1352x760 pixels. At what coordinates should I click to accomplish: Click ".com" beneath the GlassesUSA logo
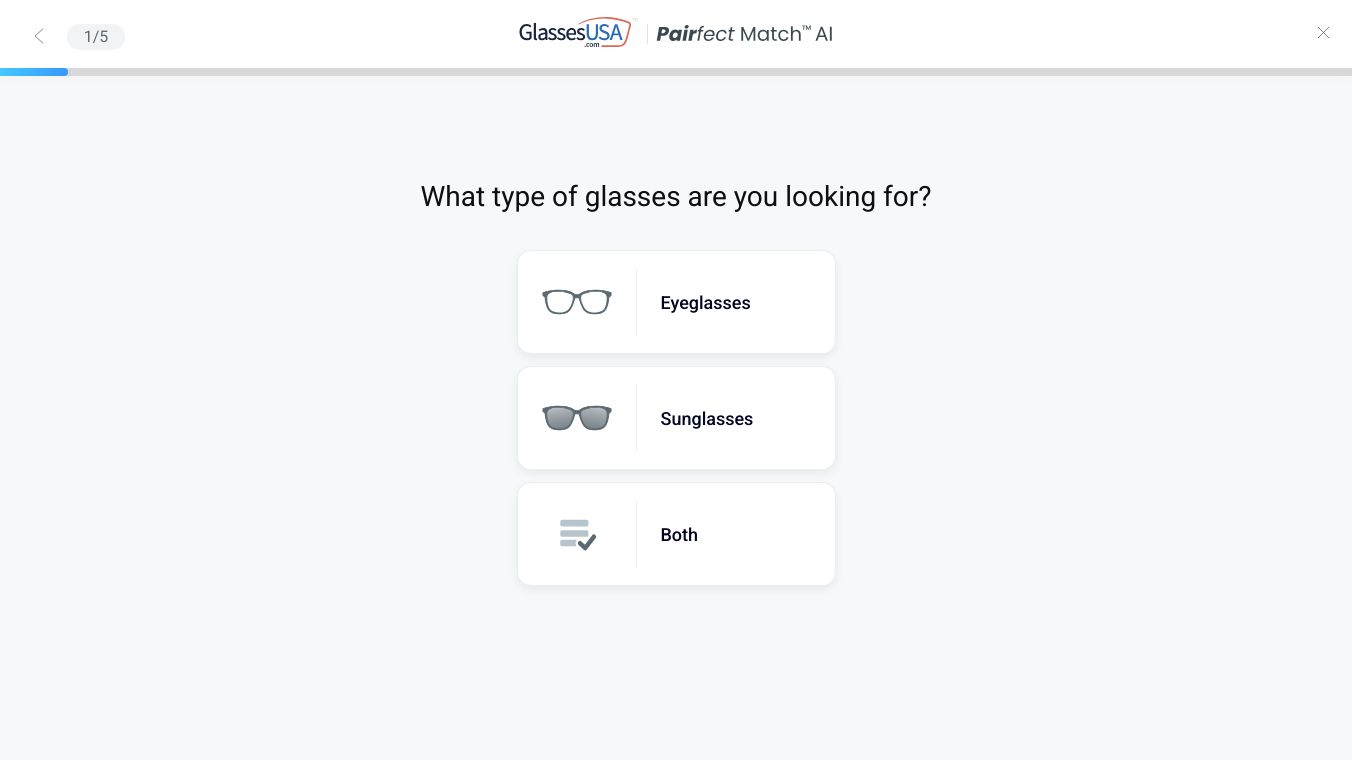click(x=593, y=45)
